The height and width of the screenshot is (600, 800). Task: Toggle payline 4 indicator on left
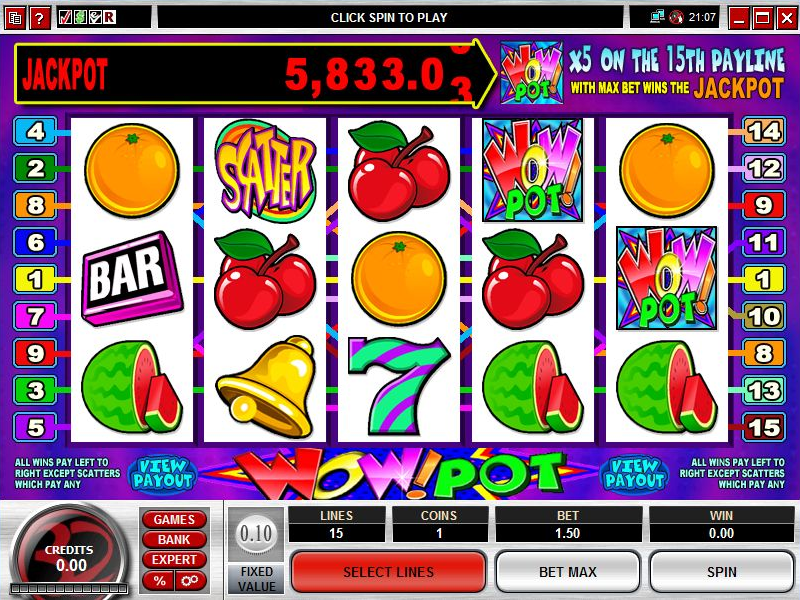tap(35, 131)
